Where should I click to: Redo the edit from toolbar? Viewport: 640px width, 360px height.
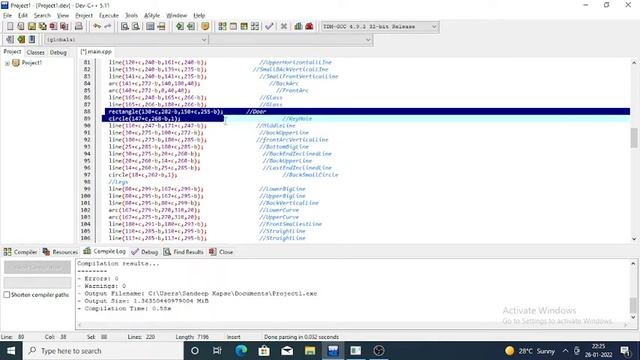108,27
